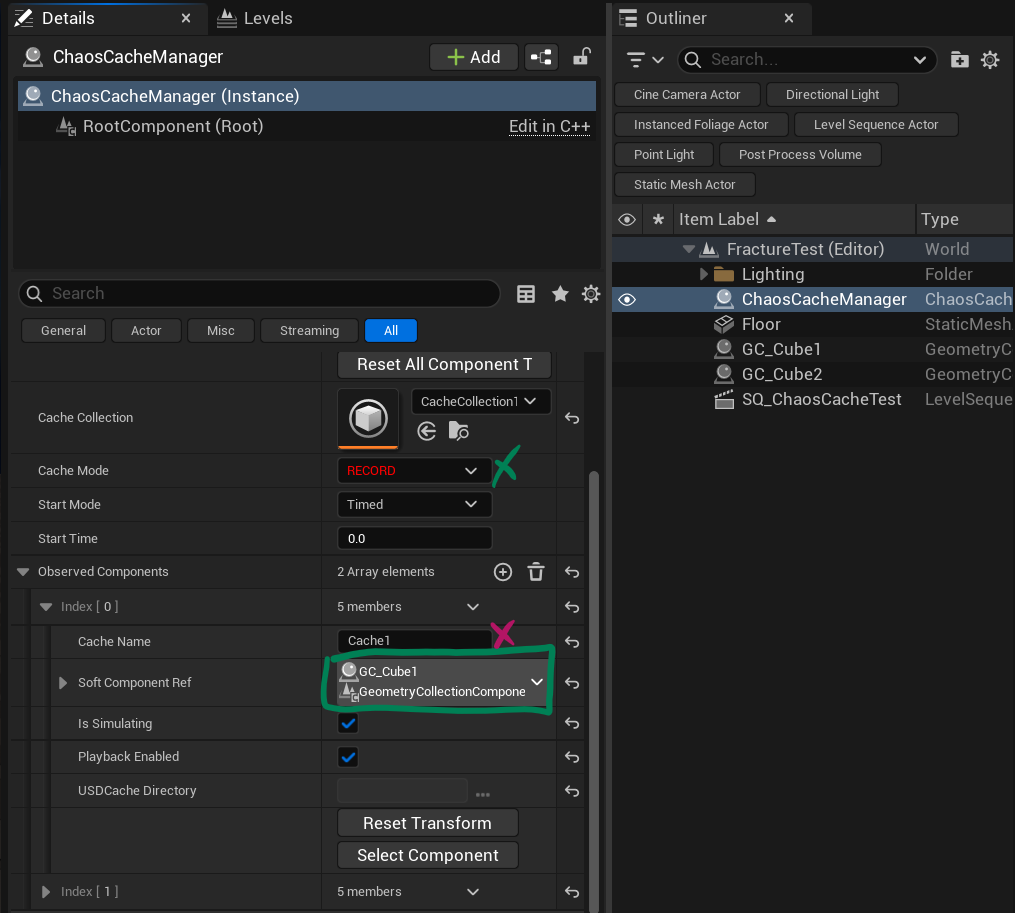This screenshot has height=913, width=1015.
Task: Click the Select Component button
Action: [x=427, y=855]
